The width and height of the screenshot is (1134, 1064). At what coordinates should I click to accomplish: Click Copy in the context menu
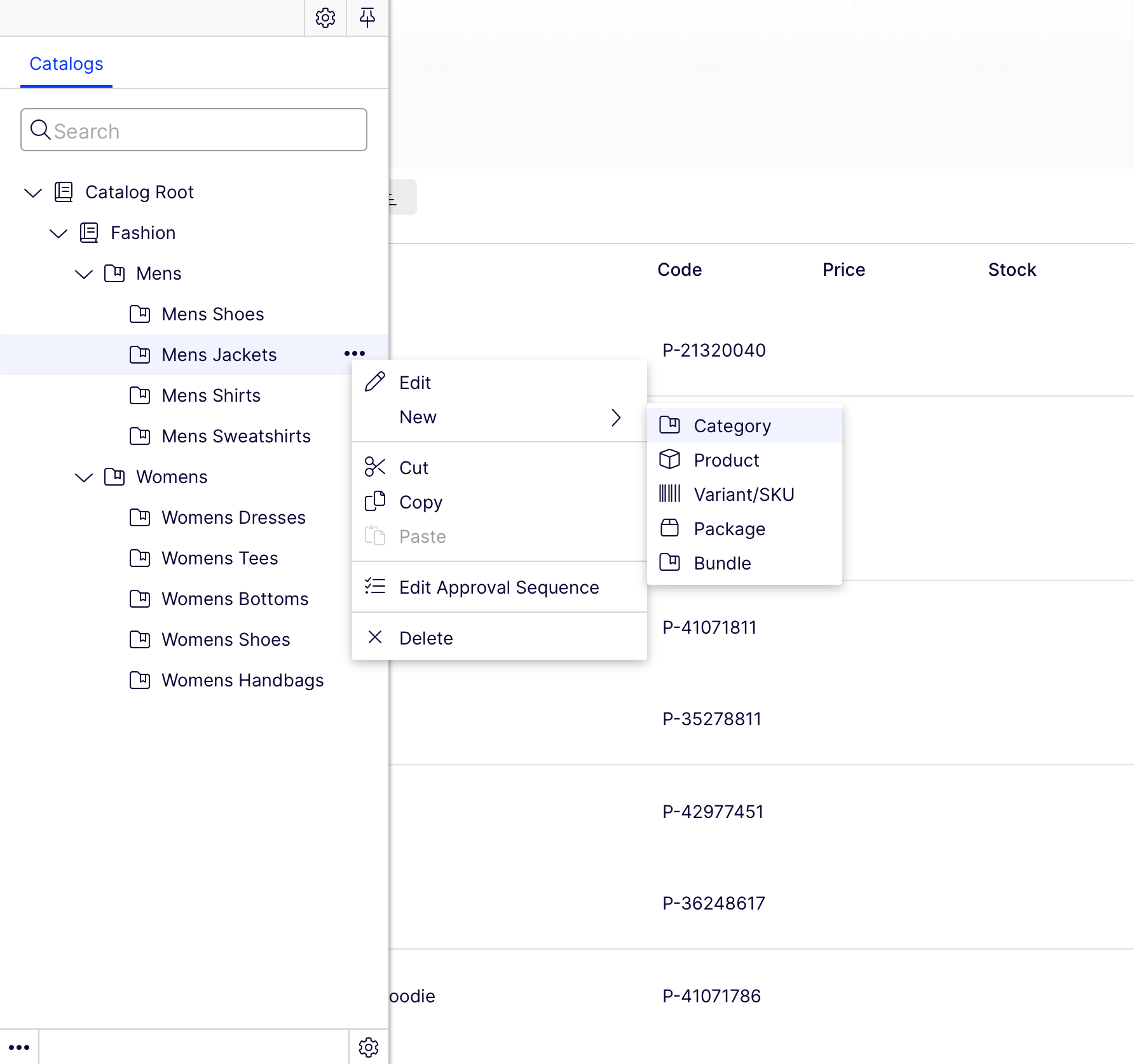pos(421,501)
